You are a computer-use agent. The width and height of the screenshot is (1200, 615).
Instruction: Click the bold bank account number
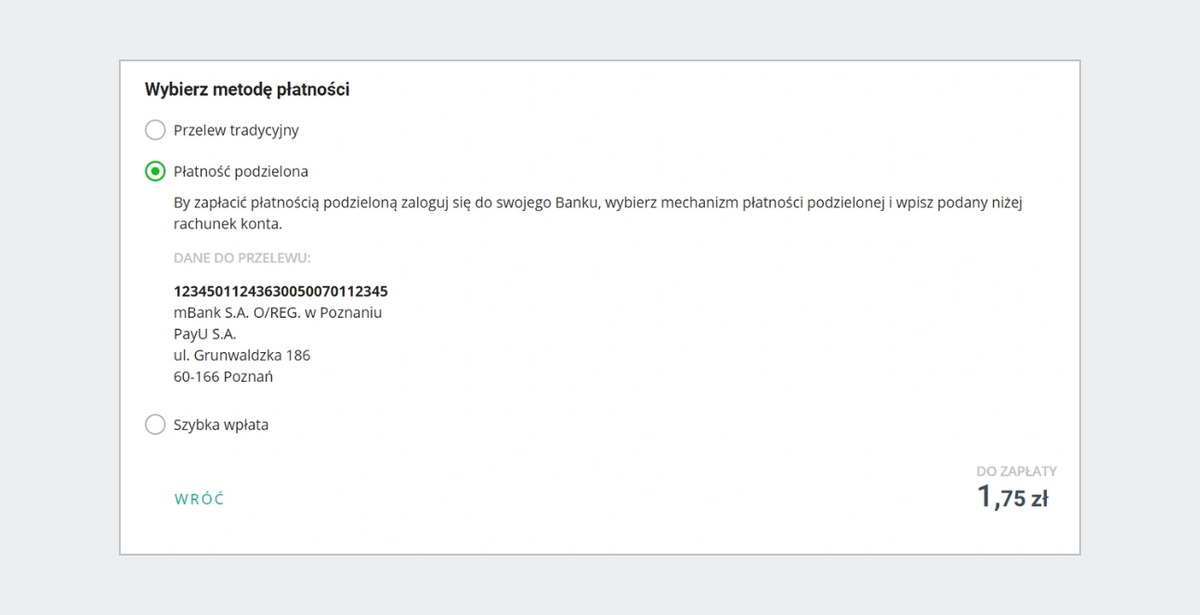tap(281, 291)
